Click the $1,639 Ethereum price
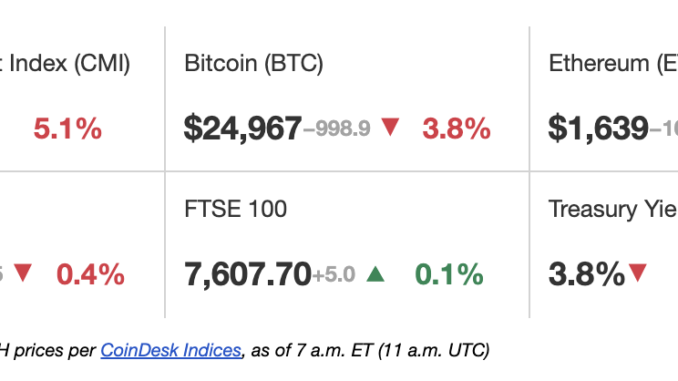 598,128
